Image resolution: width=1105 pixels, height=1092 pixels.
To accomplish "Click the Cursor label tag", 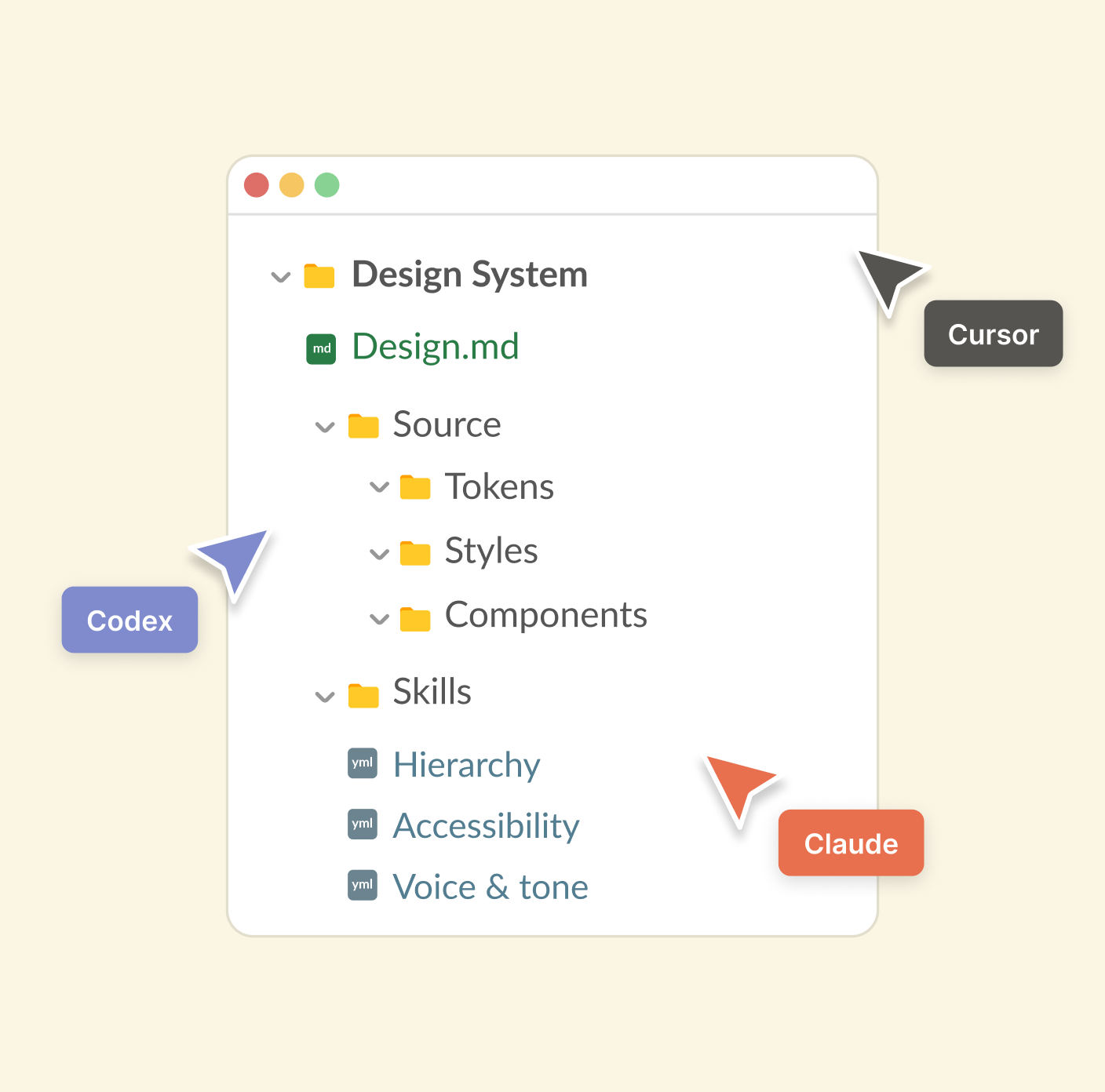I will [x=994, y=333].
